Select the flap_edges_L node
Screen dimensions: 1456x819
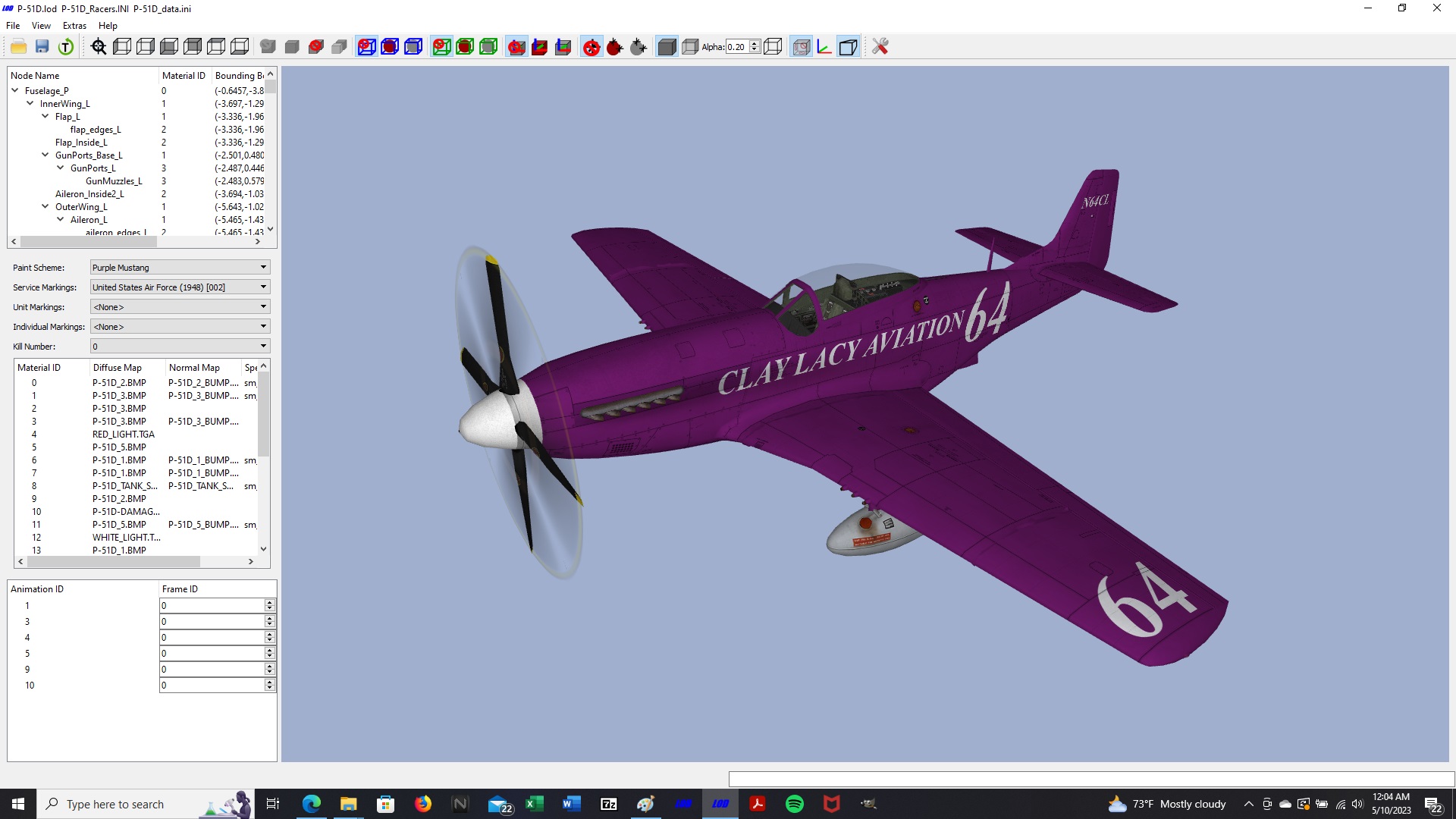click(x=96, y=130)
